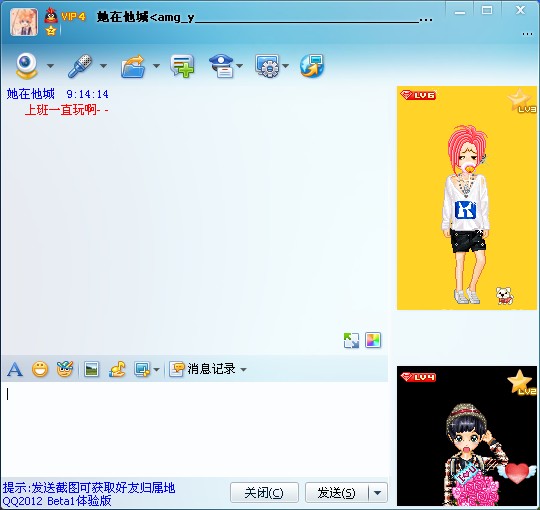
Task: Open the report or security police icon
Action: pyautogui.click(x=221, y=65)
